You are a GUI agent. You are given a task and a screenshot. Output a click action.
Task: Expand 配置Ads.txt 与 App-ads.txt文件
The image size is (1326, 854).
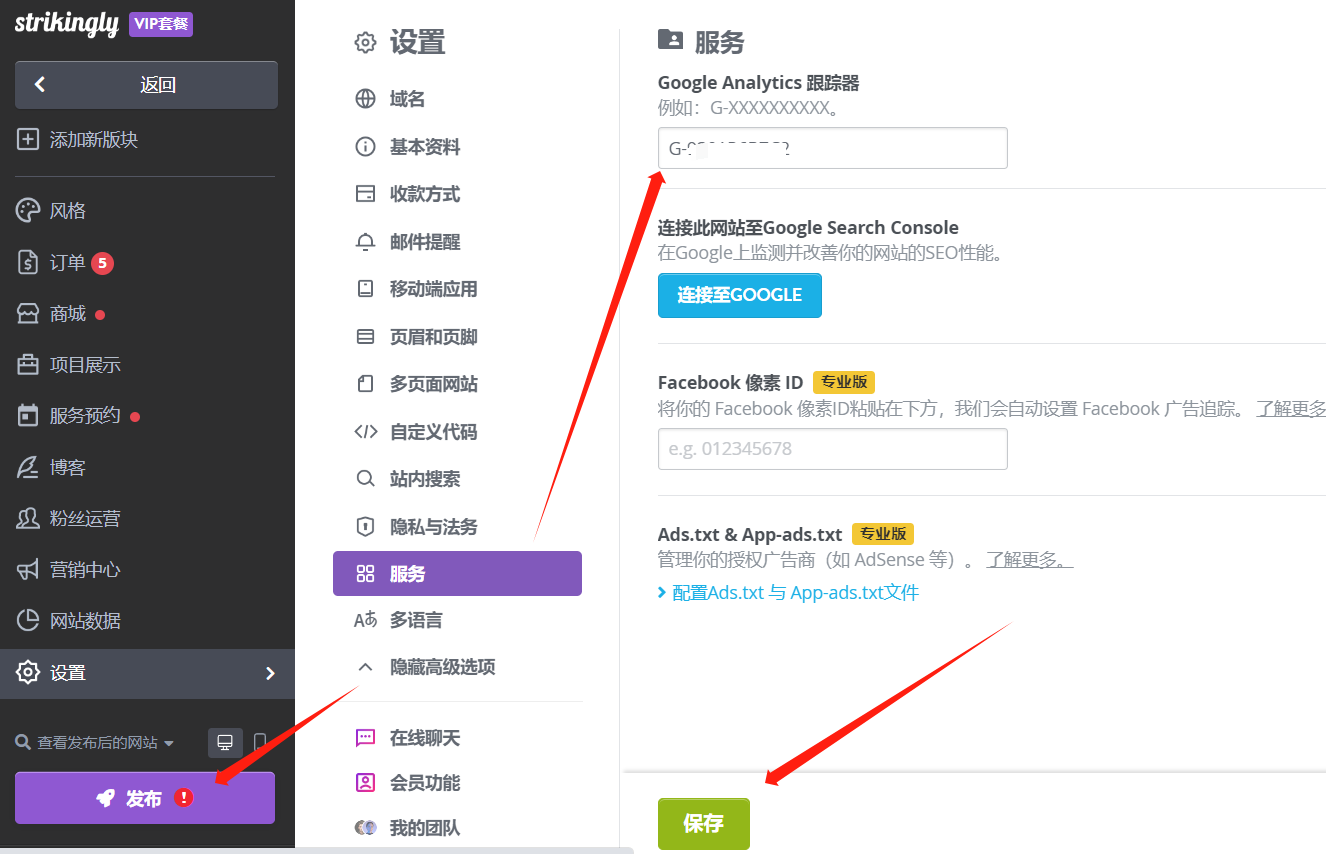tap(789, 593)
